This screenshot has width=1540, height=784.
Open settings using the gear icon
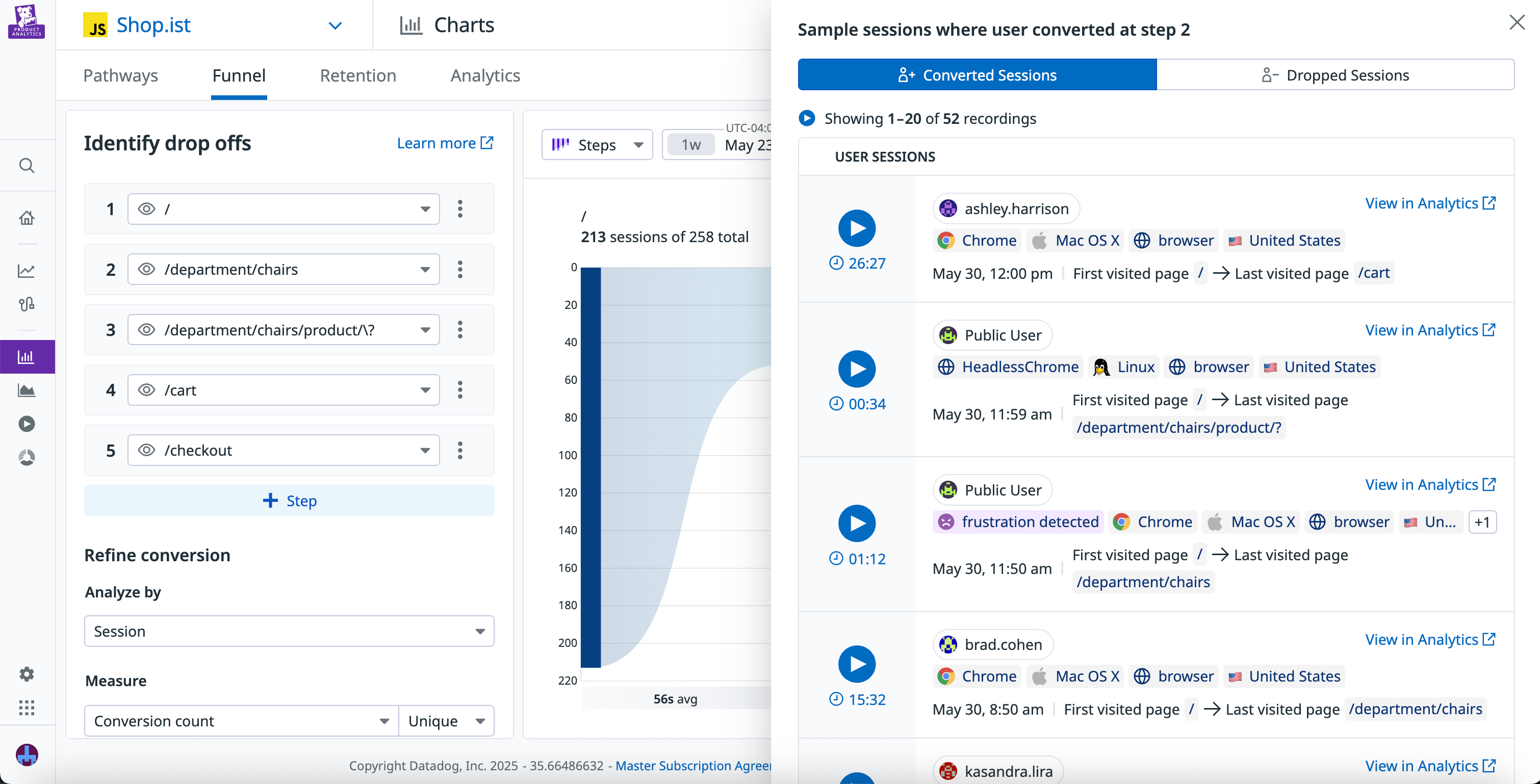[27, 673]
